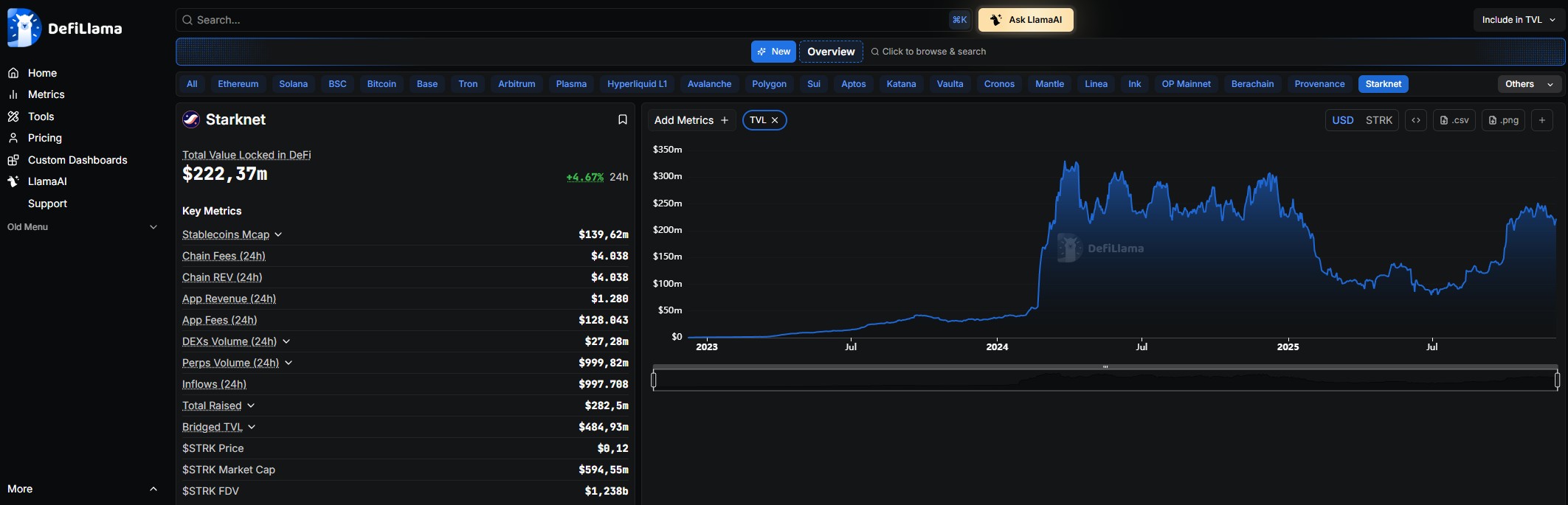Select the Ethereum chain tab
Viewport: 1568px width, 505px height.
[238, 84]
